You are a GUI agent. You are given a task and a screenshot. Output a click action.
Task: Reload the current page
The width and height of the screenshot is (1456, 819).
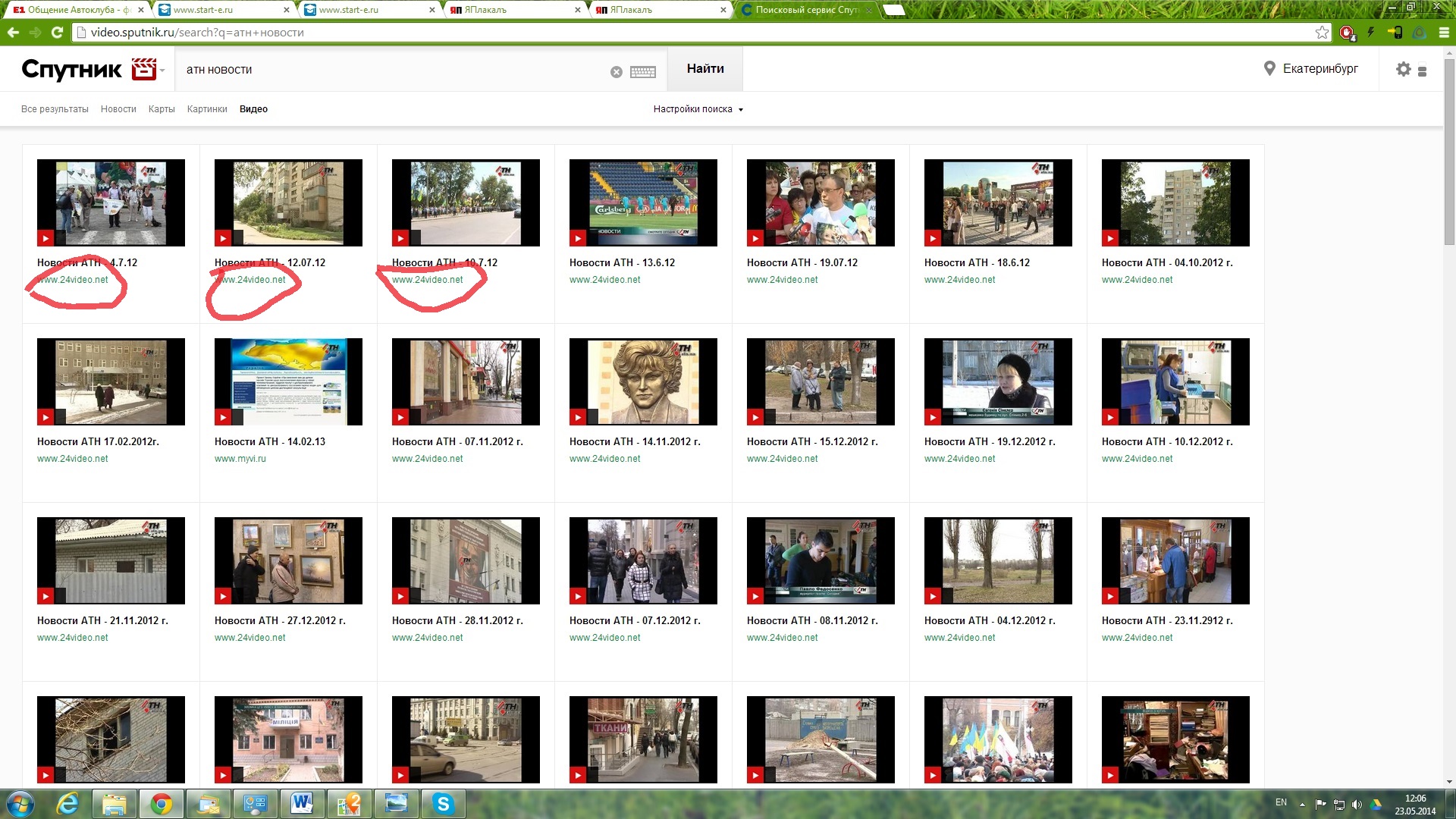click(57, 32)
